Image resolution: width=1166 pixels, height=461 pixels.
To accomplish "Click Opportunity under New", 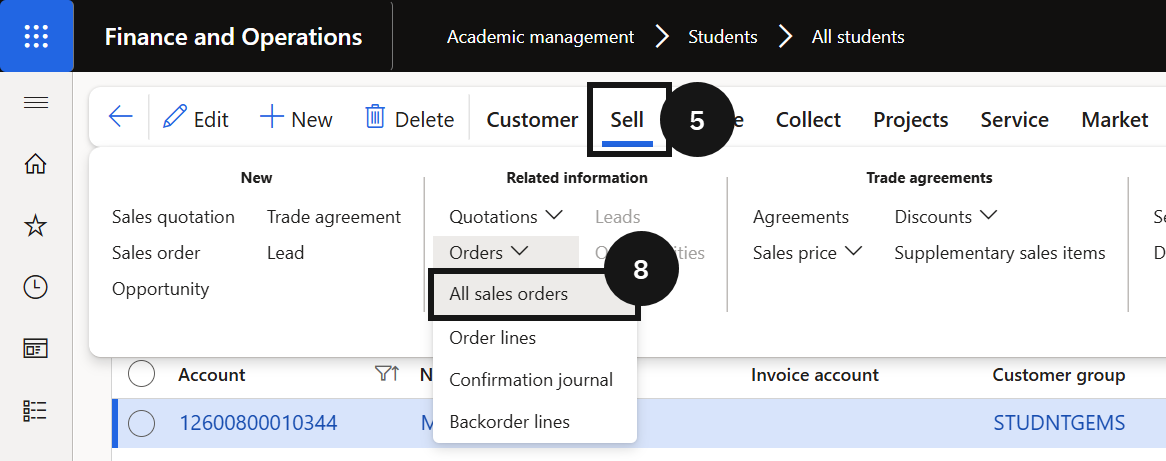I will tap(161, 288).
